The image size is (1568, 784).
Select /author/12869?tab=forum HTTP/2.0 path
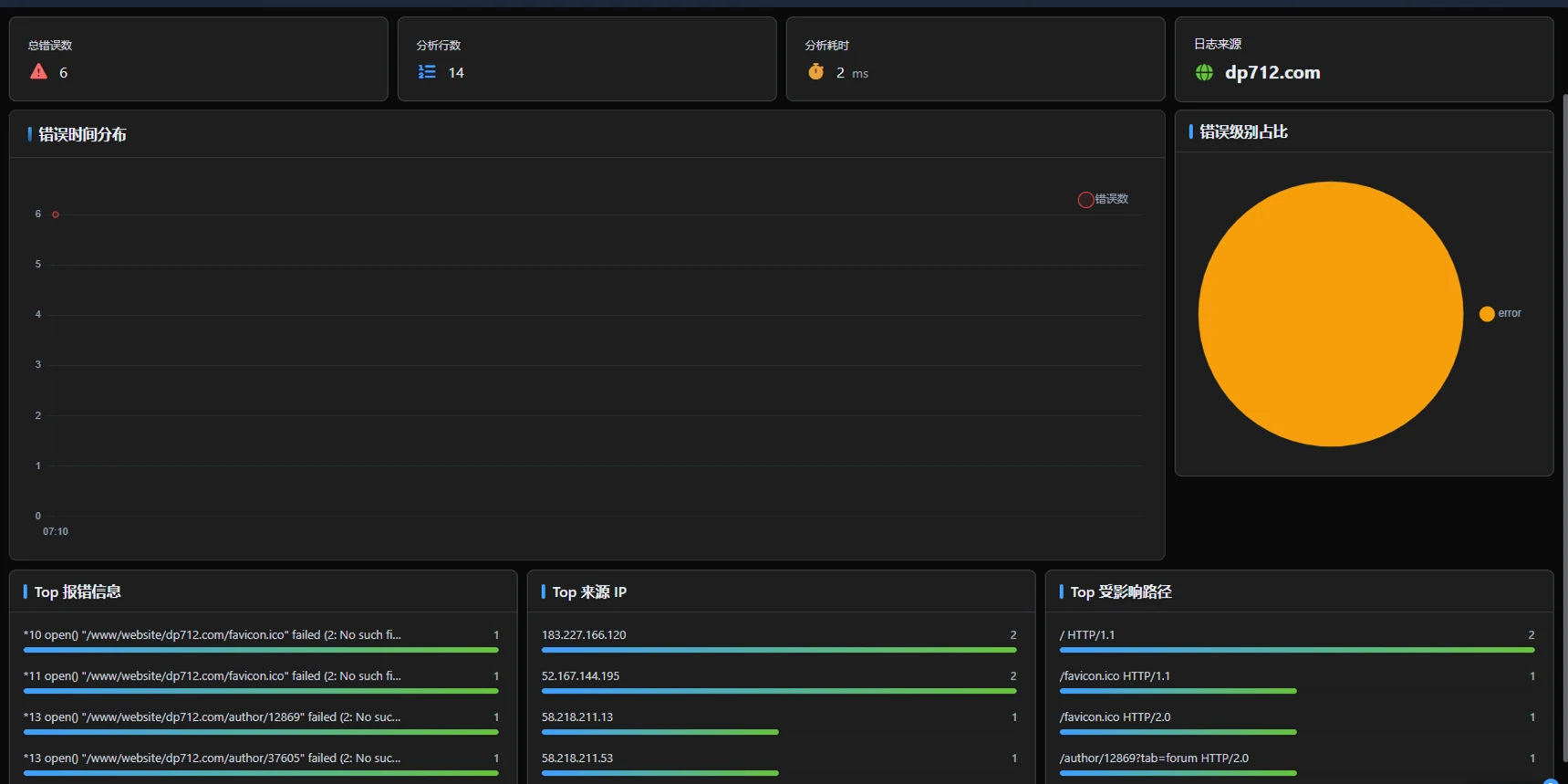1154,758
